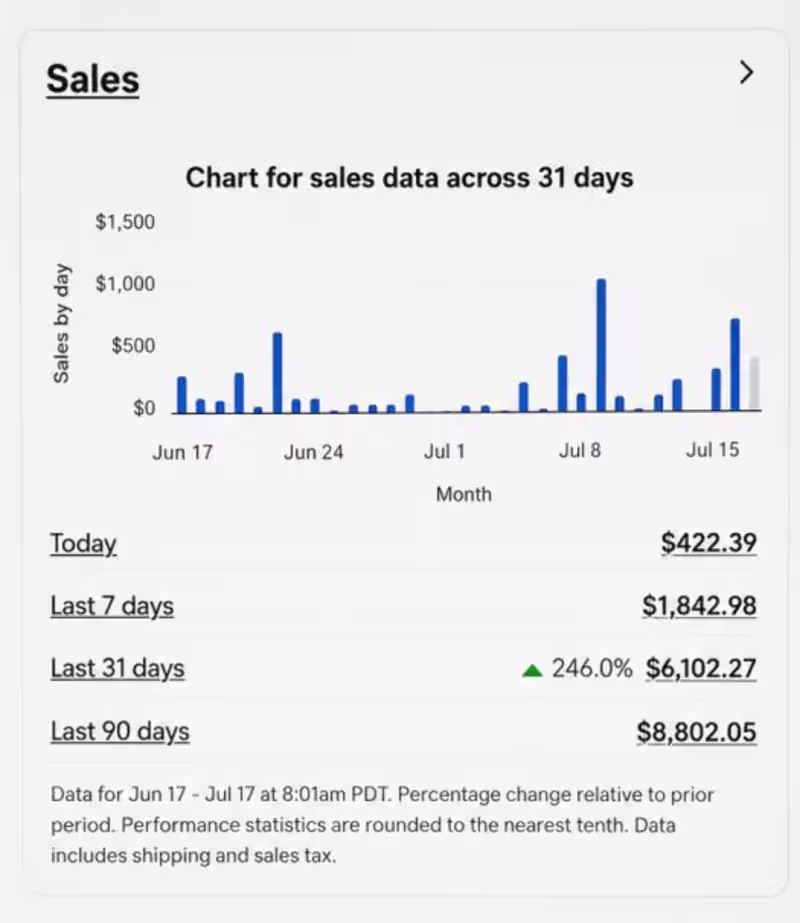Select the $6,102.27 amount
Viewport: 800px width, 923px height.
(701, 668)
